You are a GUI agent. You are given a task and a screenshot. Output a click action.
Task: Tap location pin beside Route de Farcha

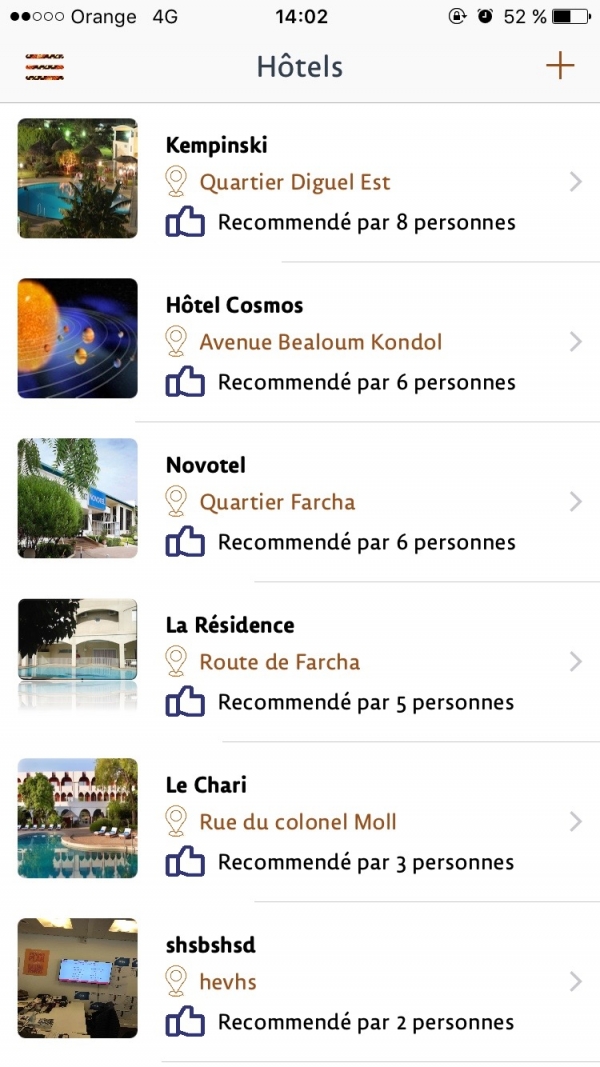pos(177,662)
